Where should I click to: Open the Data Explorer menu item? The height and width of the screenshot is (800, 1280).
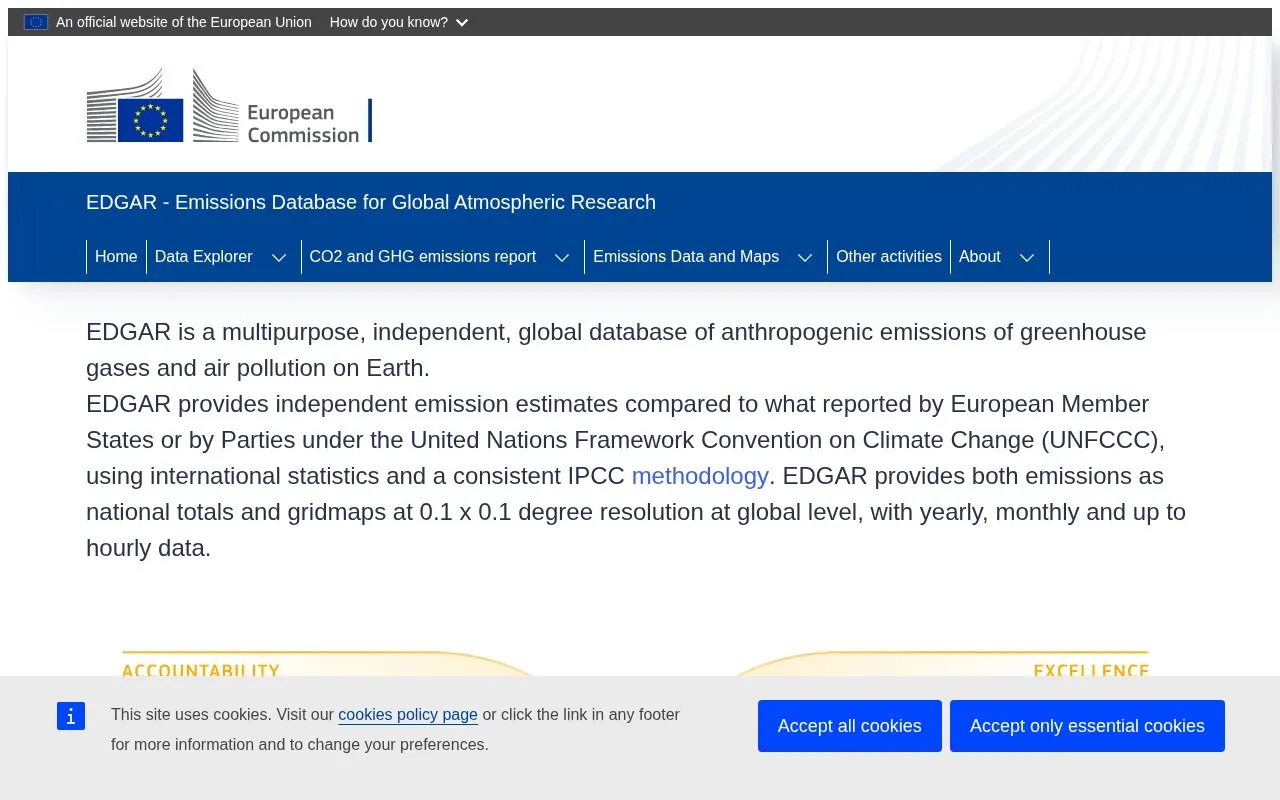(204, 257)
